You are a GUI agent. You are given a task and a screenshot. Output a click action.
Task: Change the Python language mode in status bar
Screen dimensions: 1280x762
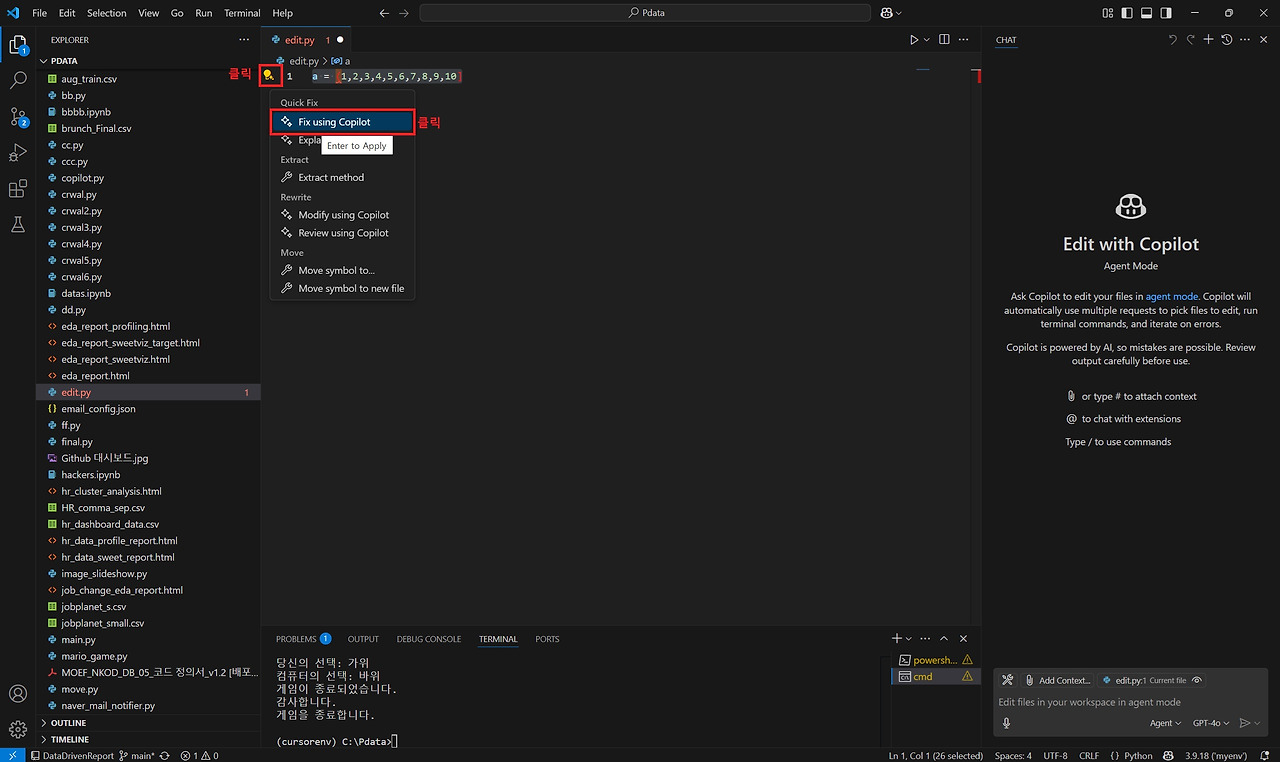1138,755
